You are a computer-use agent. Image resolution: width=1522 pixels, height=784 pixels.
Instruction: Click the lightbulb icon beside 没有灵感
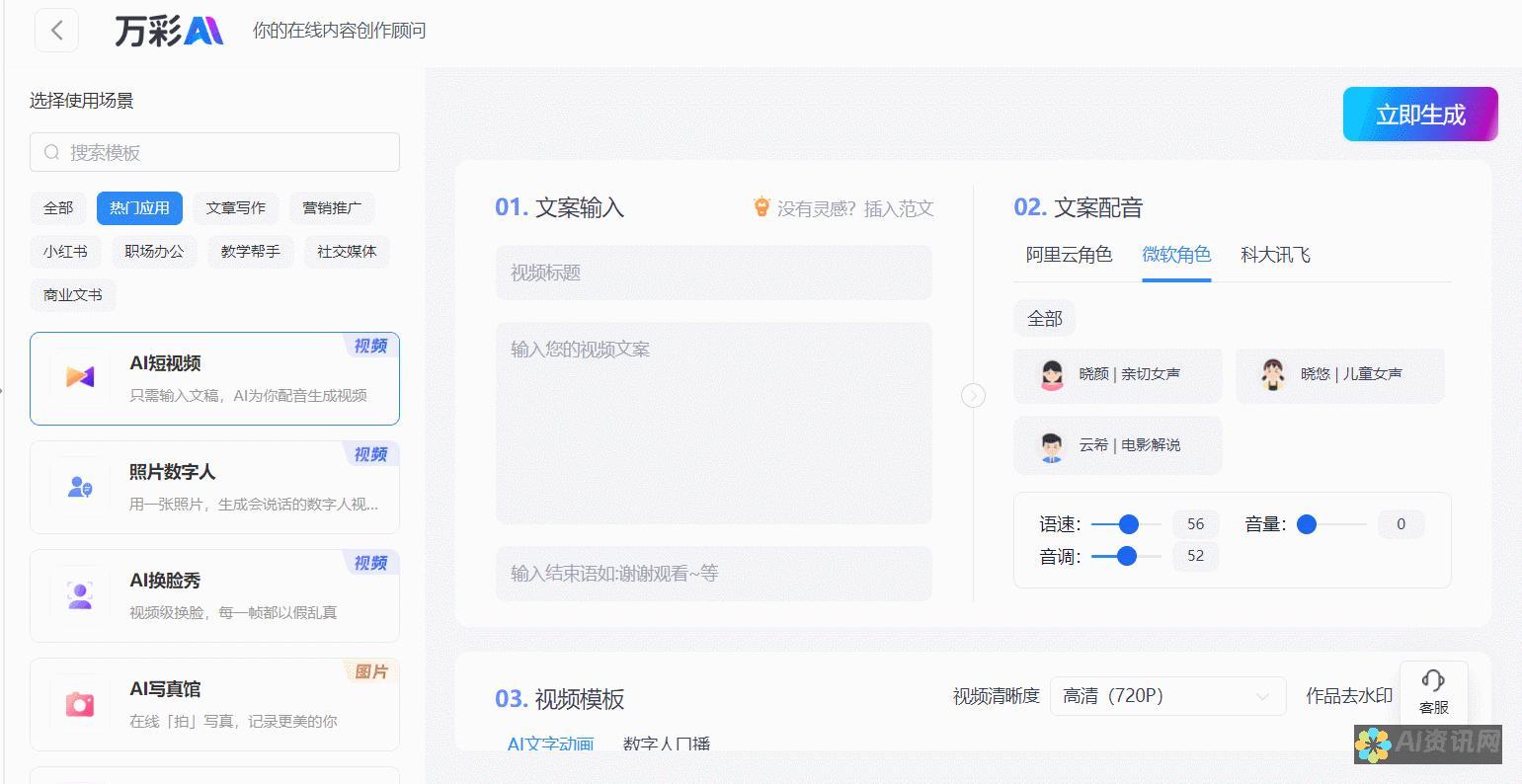point(761,207)
